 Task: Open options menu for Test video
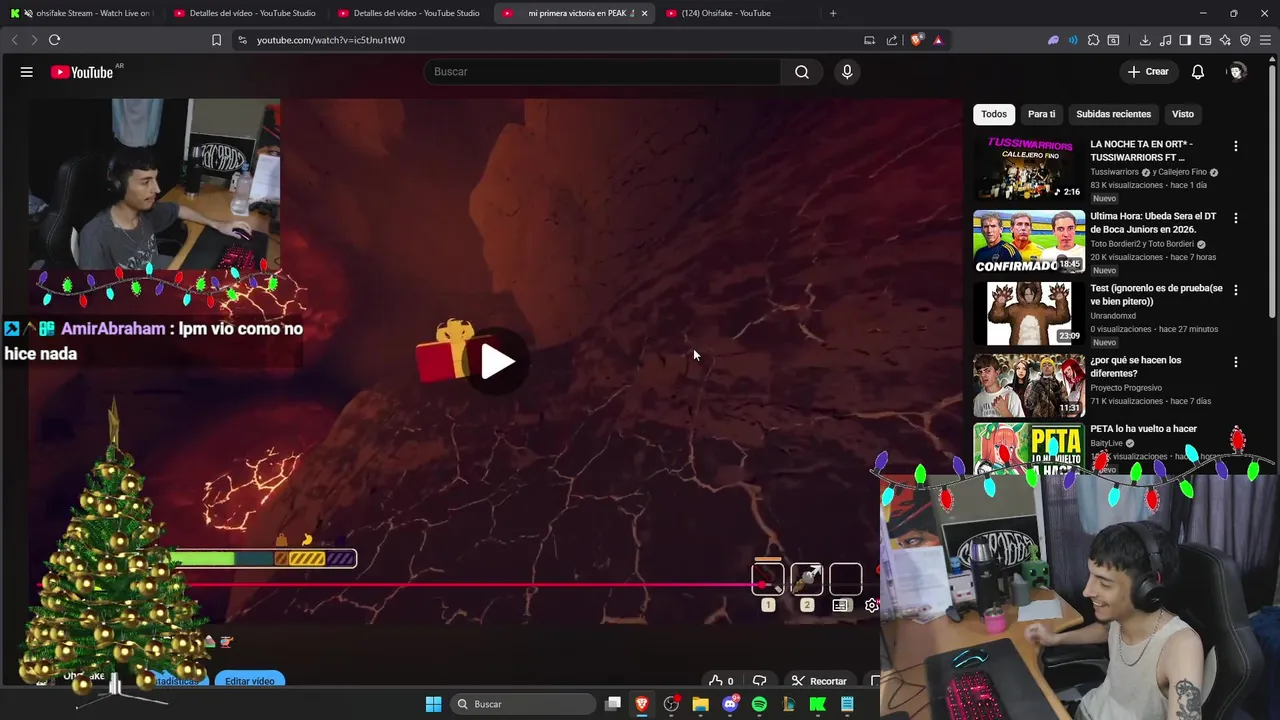point(1235,290)
